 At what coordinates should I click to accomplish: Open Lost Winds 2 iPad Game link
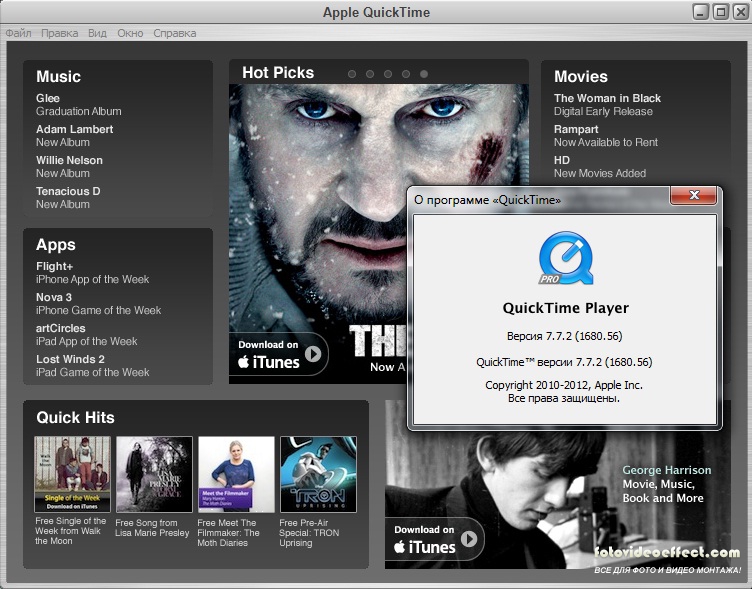pyautogui.click(x=93, y=365)
